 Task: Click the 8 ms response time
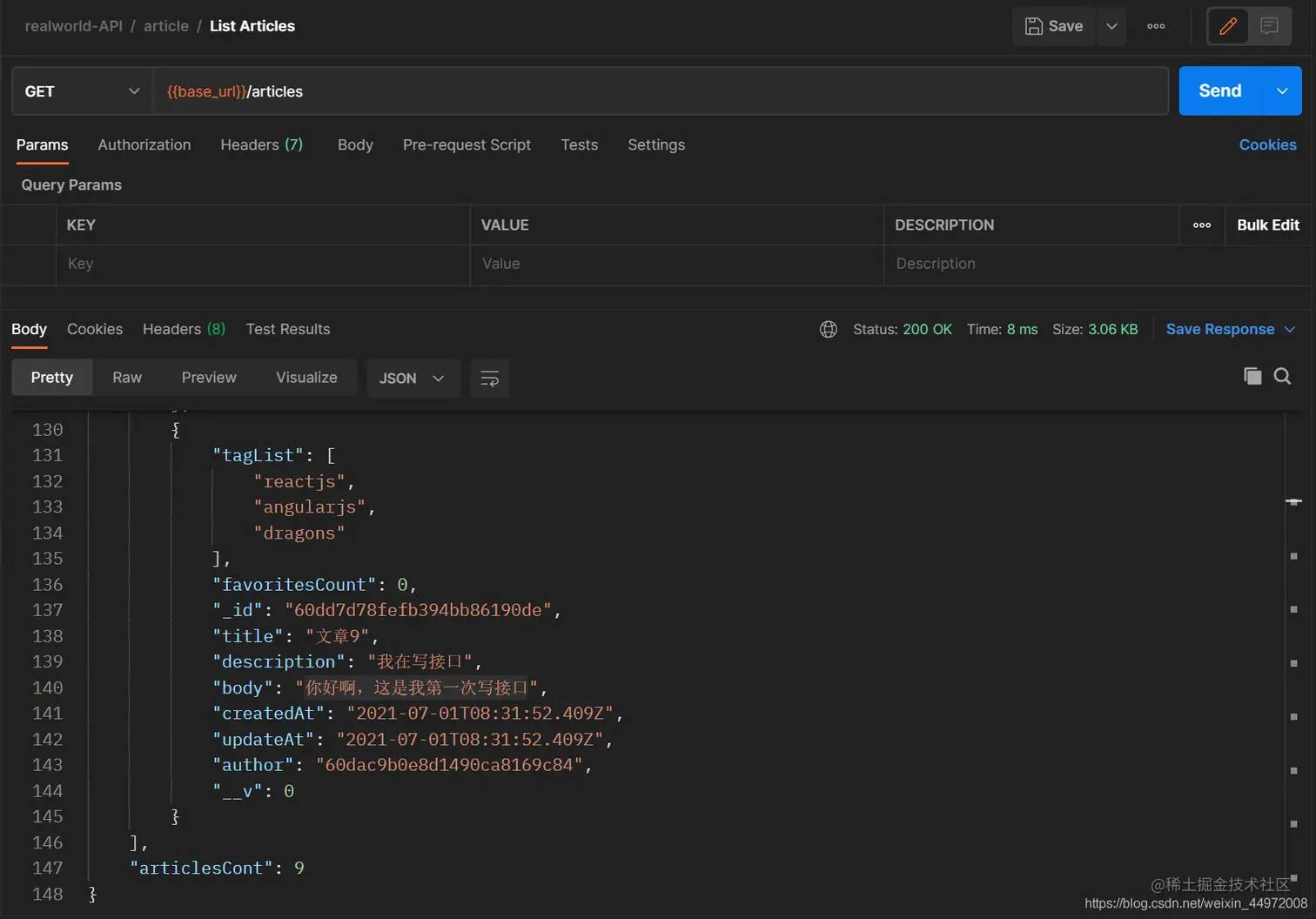[1022, 329]
